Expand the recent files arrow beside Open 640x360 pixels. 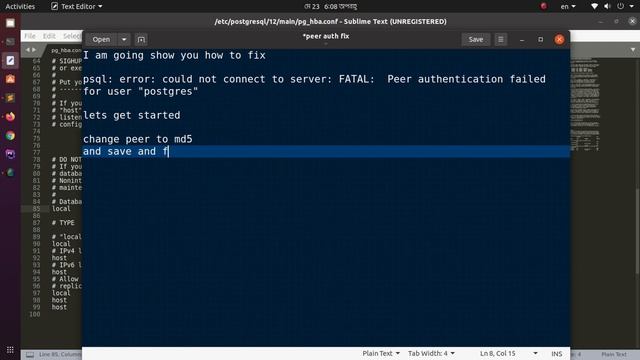(x=124, y=40)
